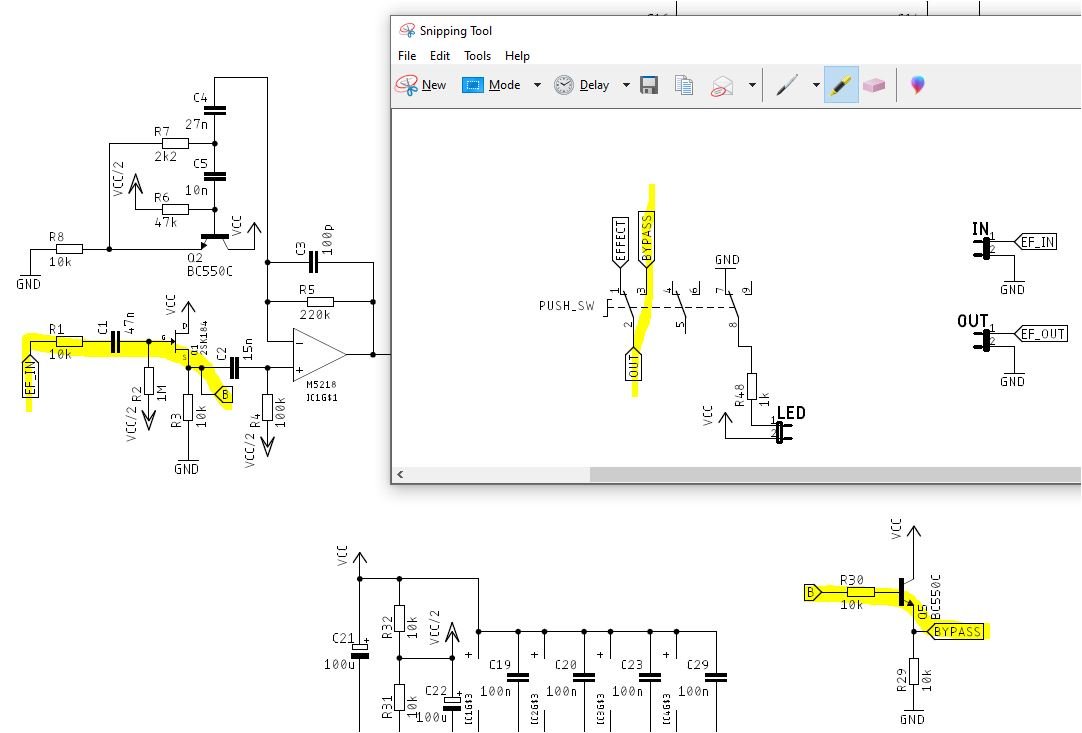Click the horizontal scrollbar left arrow
This screenshot has height=733, width=1082.
400,474
